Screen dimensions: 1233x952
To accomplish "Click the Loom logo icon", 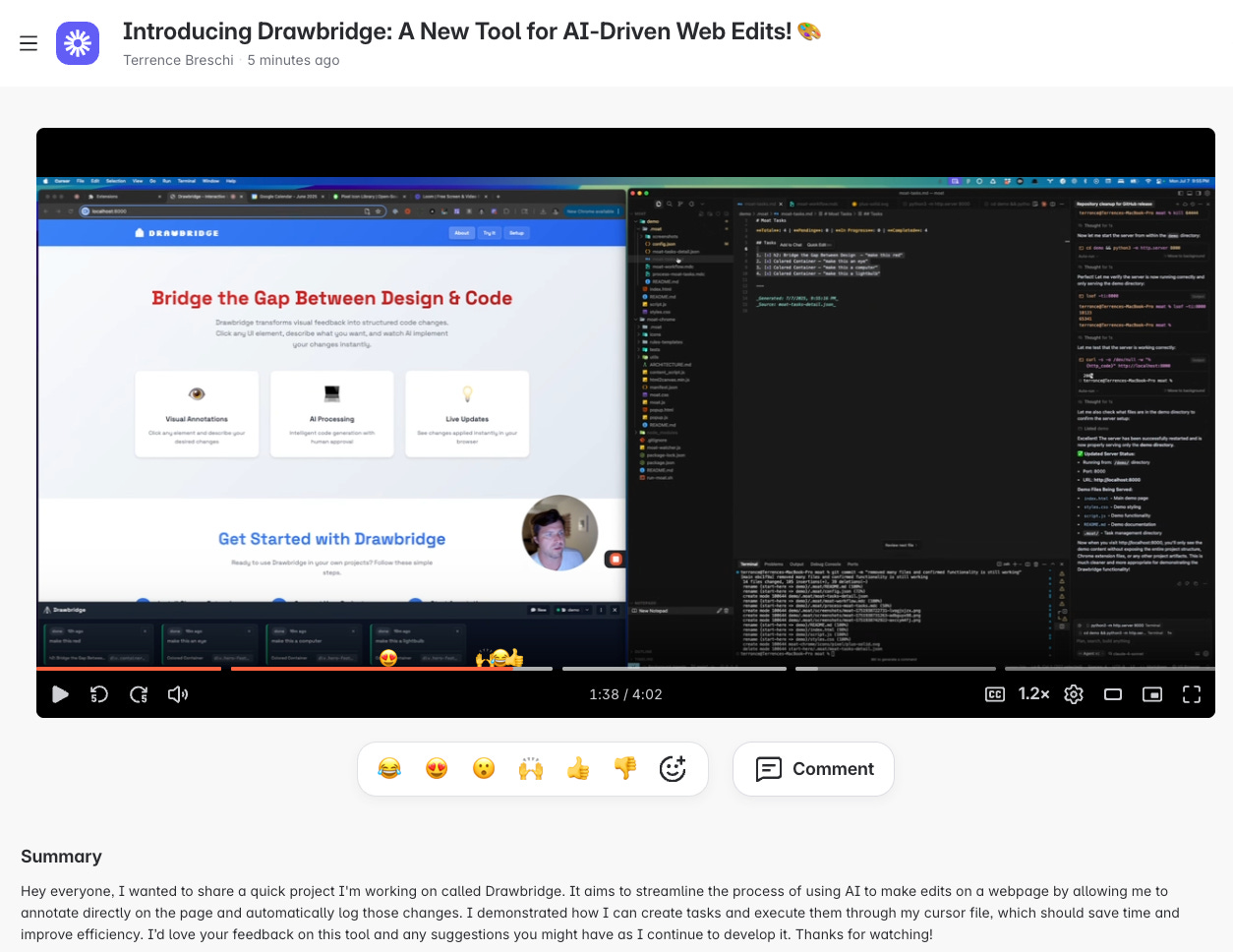I will coord(78,43).
